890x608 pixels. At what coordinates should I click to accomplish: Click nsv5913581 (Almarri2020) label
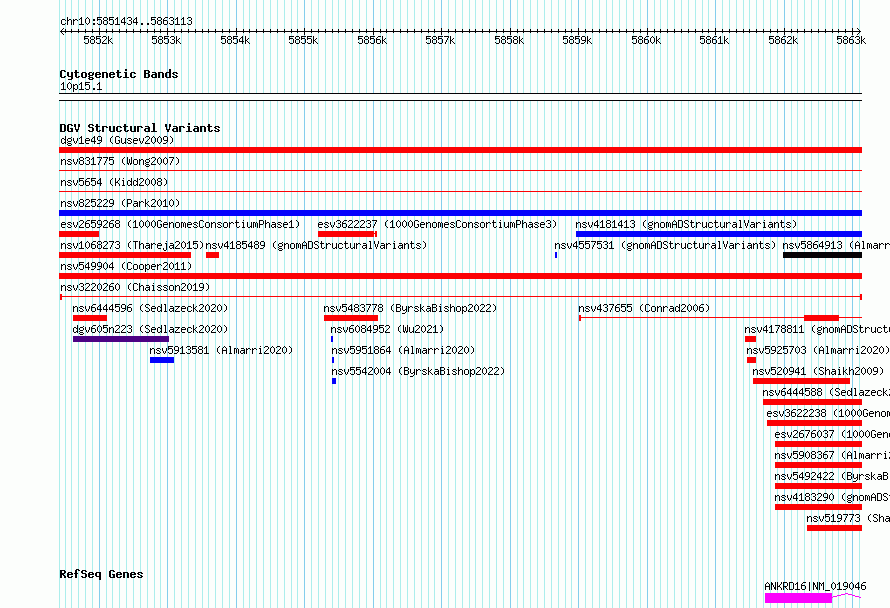pos(221,350)
